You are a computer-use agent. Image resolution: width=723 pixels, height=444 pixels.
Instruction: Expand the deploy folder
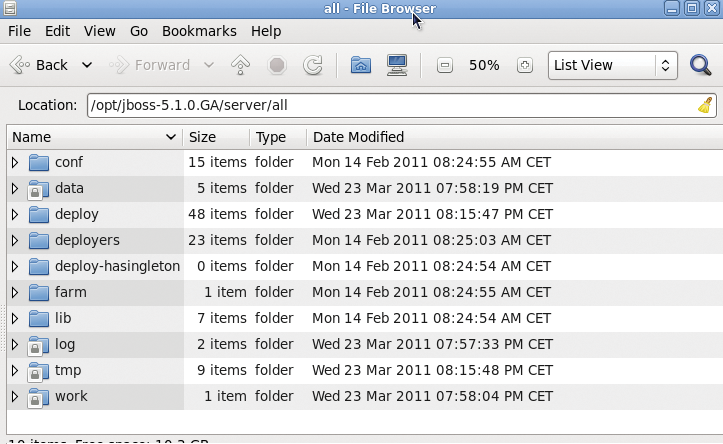(x=15, y=214)
